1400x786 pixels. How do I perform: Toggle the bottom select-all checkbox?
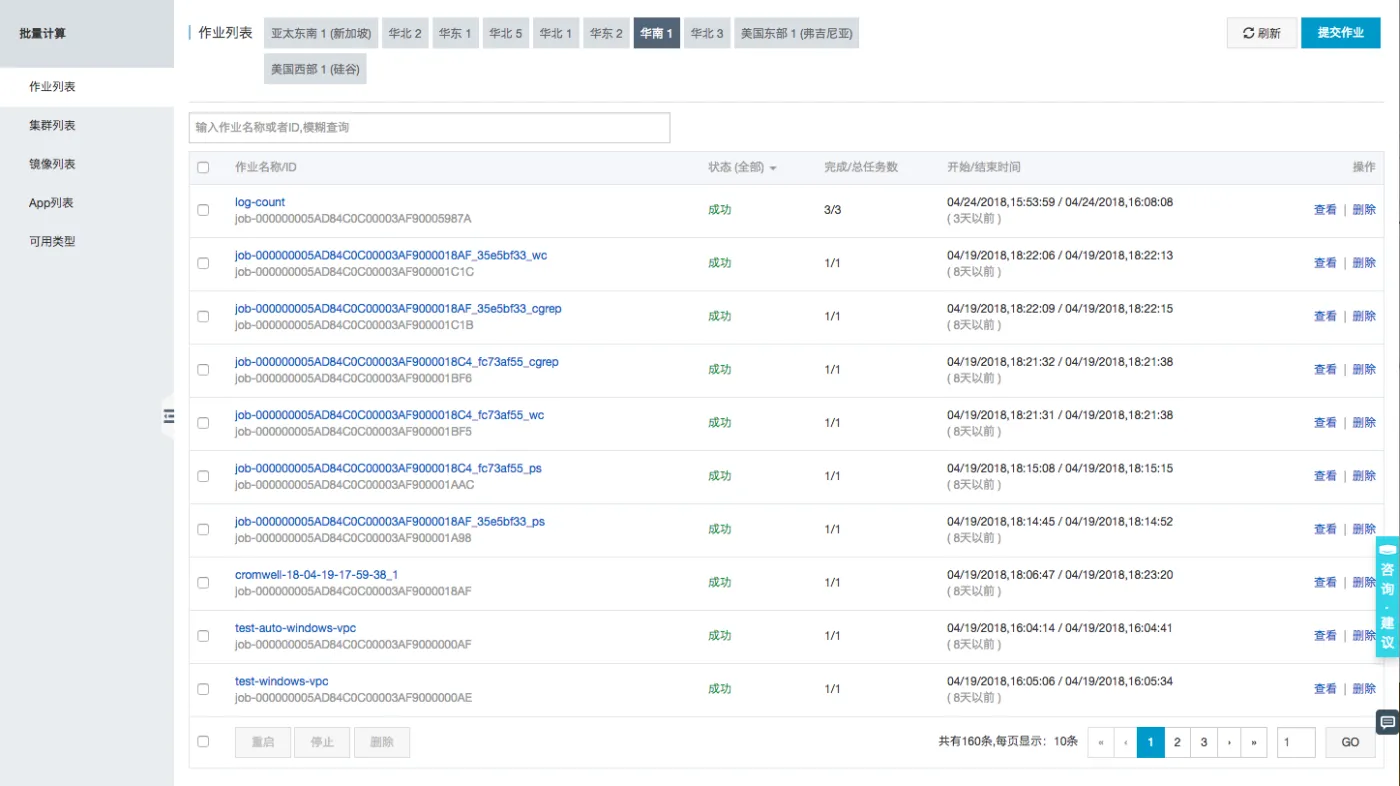point(203,742)
